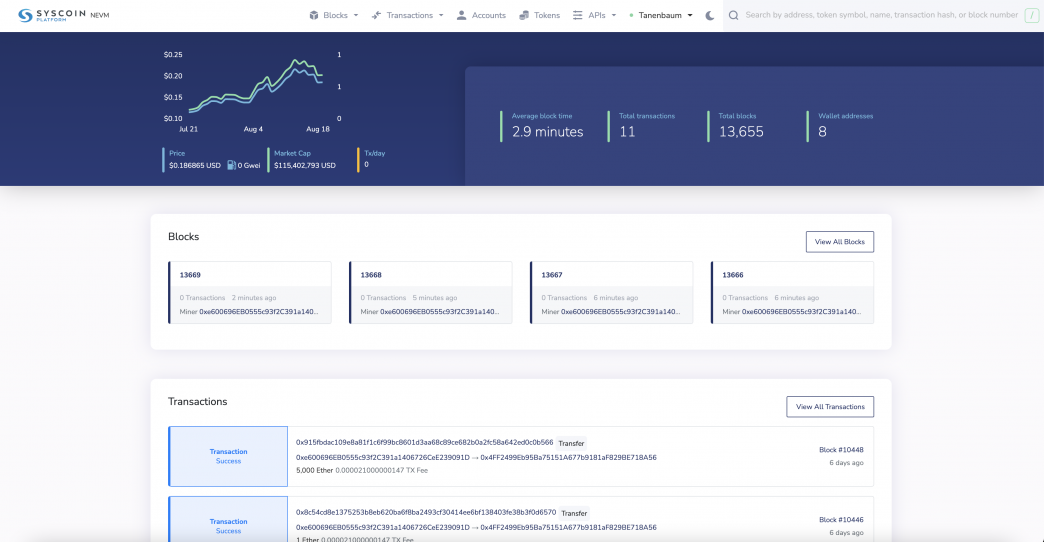Click the Tokens coins icon
Image resolution: width=1044 pixels, height=542 pixels.
tap(525, 16)
